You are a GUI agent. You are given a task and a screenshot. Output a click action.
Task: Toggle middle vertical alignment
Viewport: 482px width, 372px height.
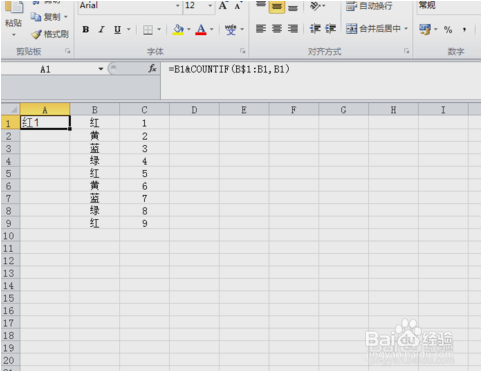tap(277, 6)
